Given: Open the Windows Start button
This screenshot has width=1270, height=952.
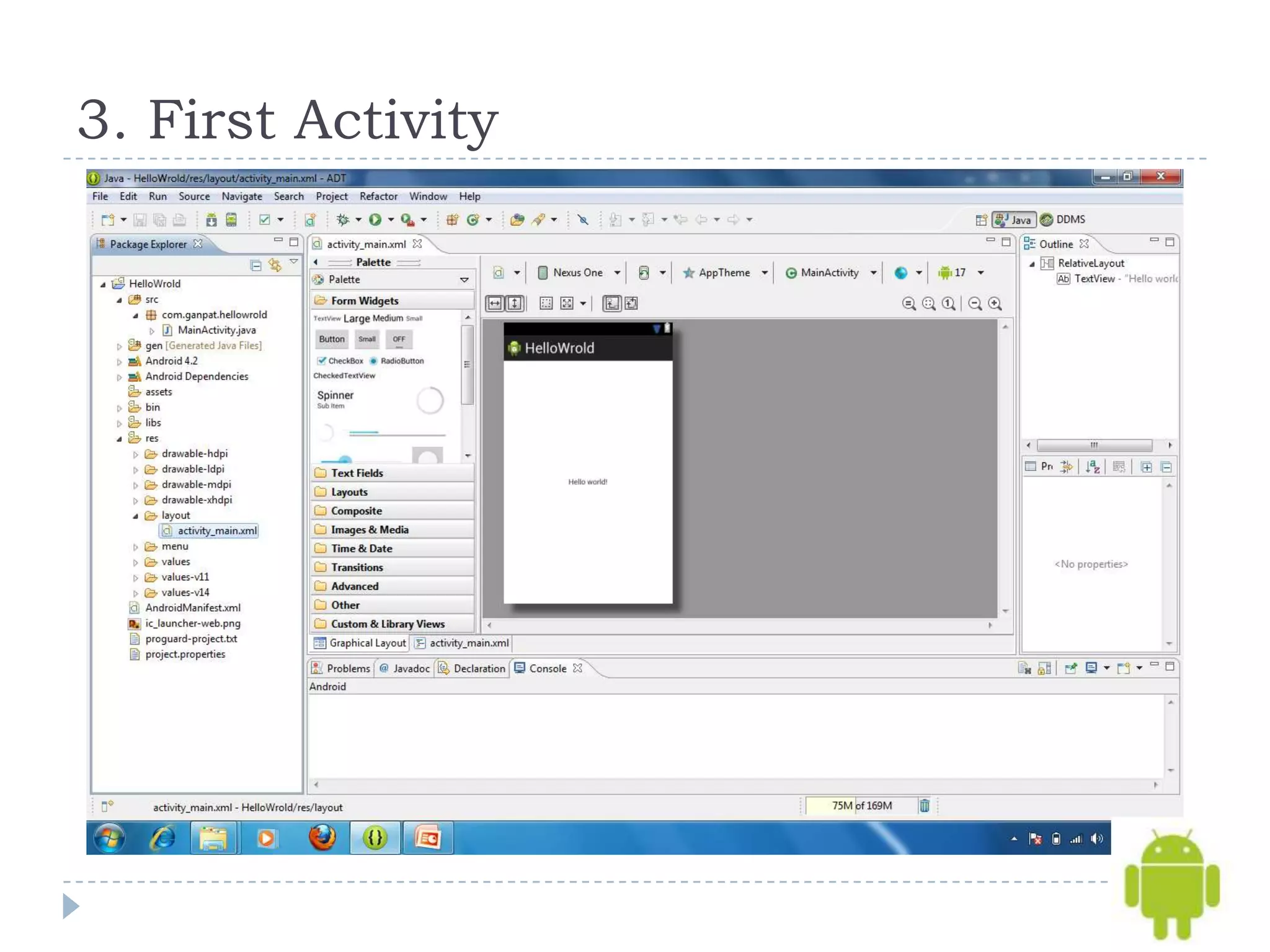Looking at the screenshot, I should (110, 838).
